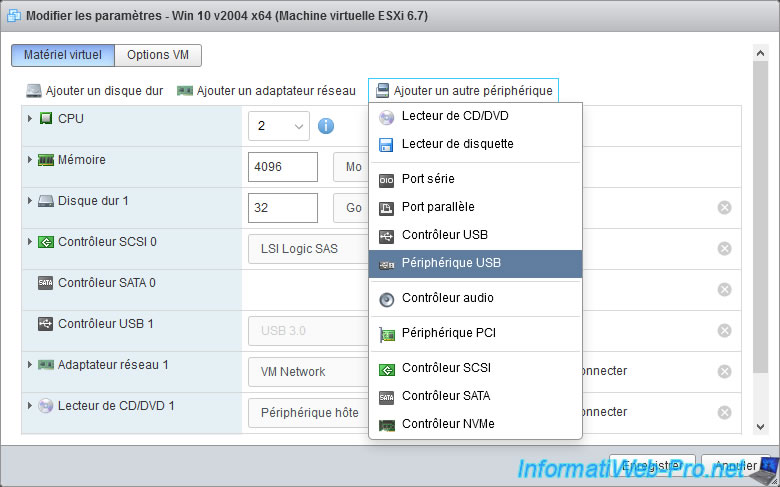
Task: Click Ajouter un disque dur
Action: pyautogui.click(x=95, y=91)
